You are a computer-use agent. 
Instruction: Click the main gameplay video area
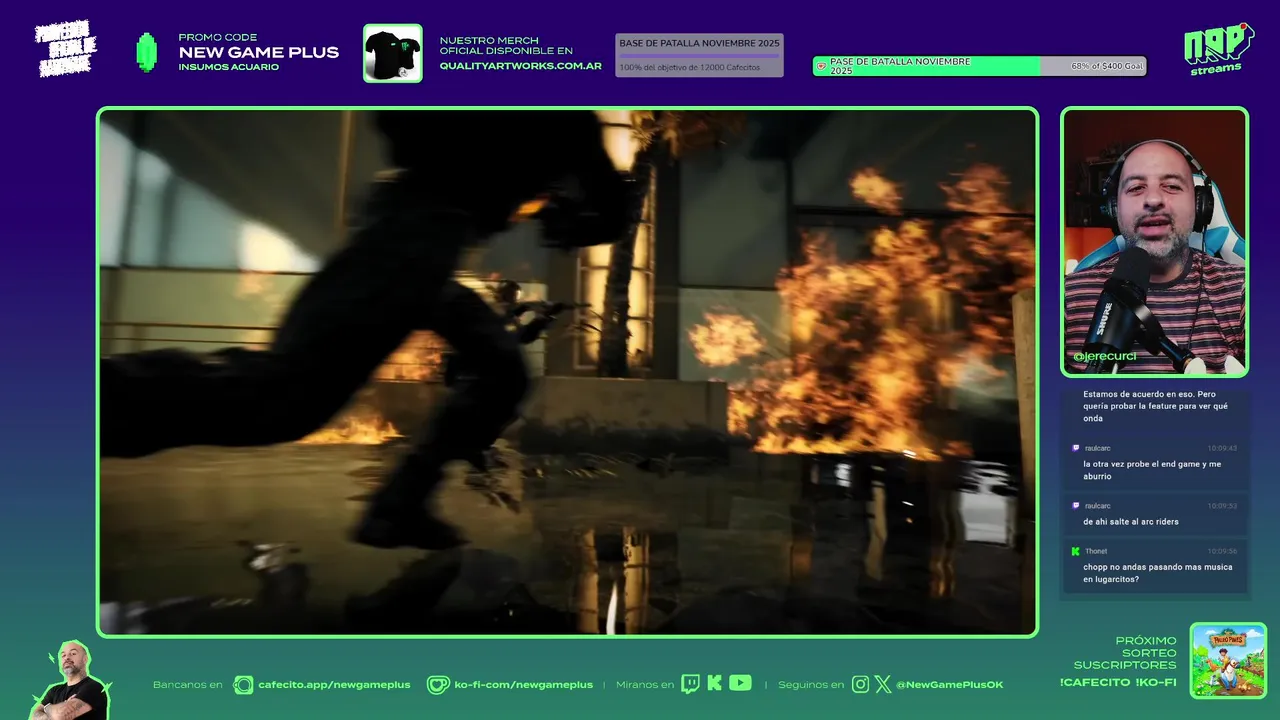567,372
